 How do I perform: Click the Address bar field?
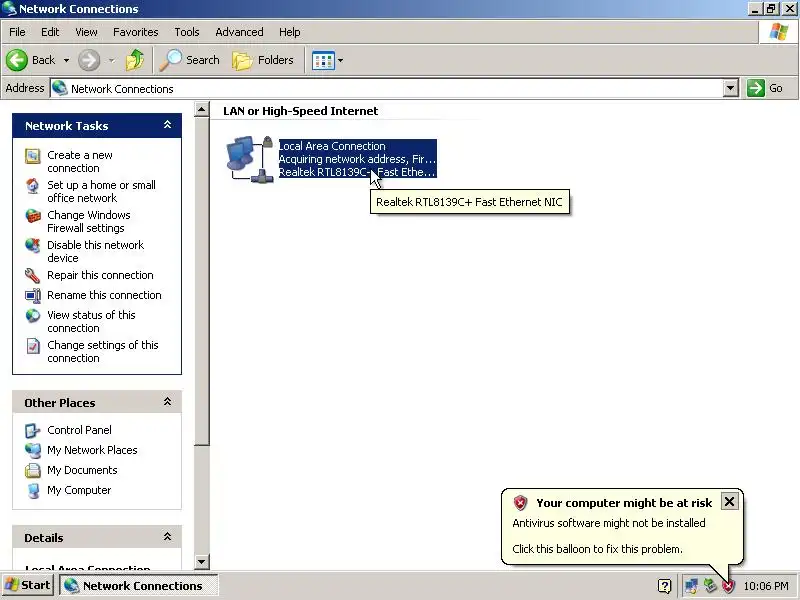click(x=387, y=88)
